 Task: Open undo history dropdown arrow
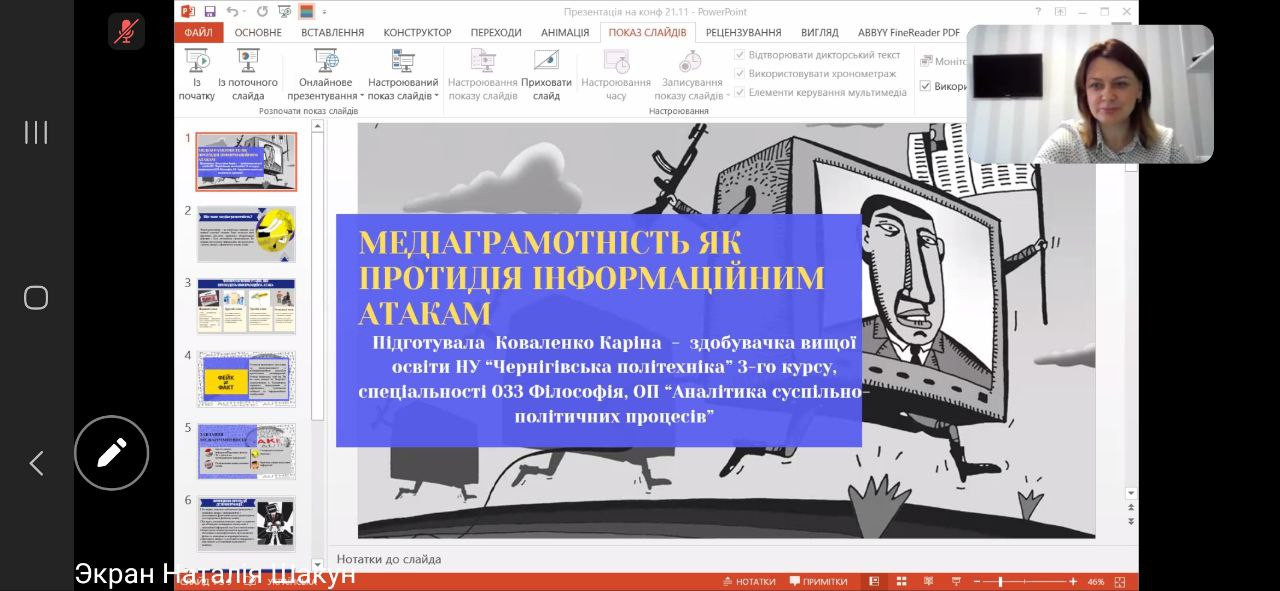click(x=245, y=12)
